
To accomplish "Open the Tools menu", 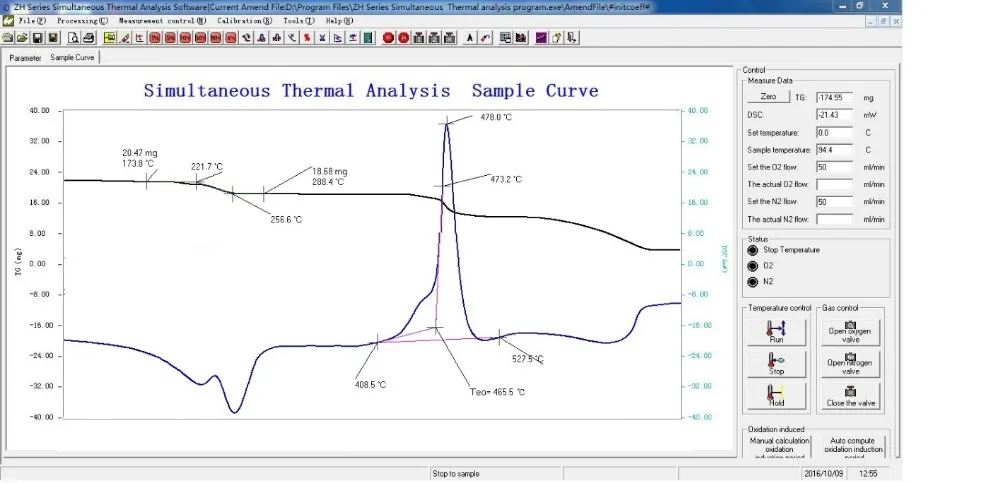I will pos(299,20).
